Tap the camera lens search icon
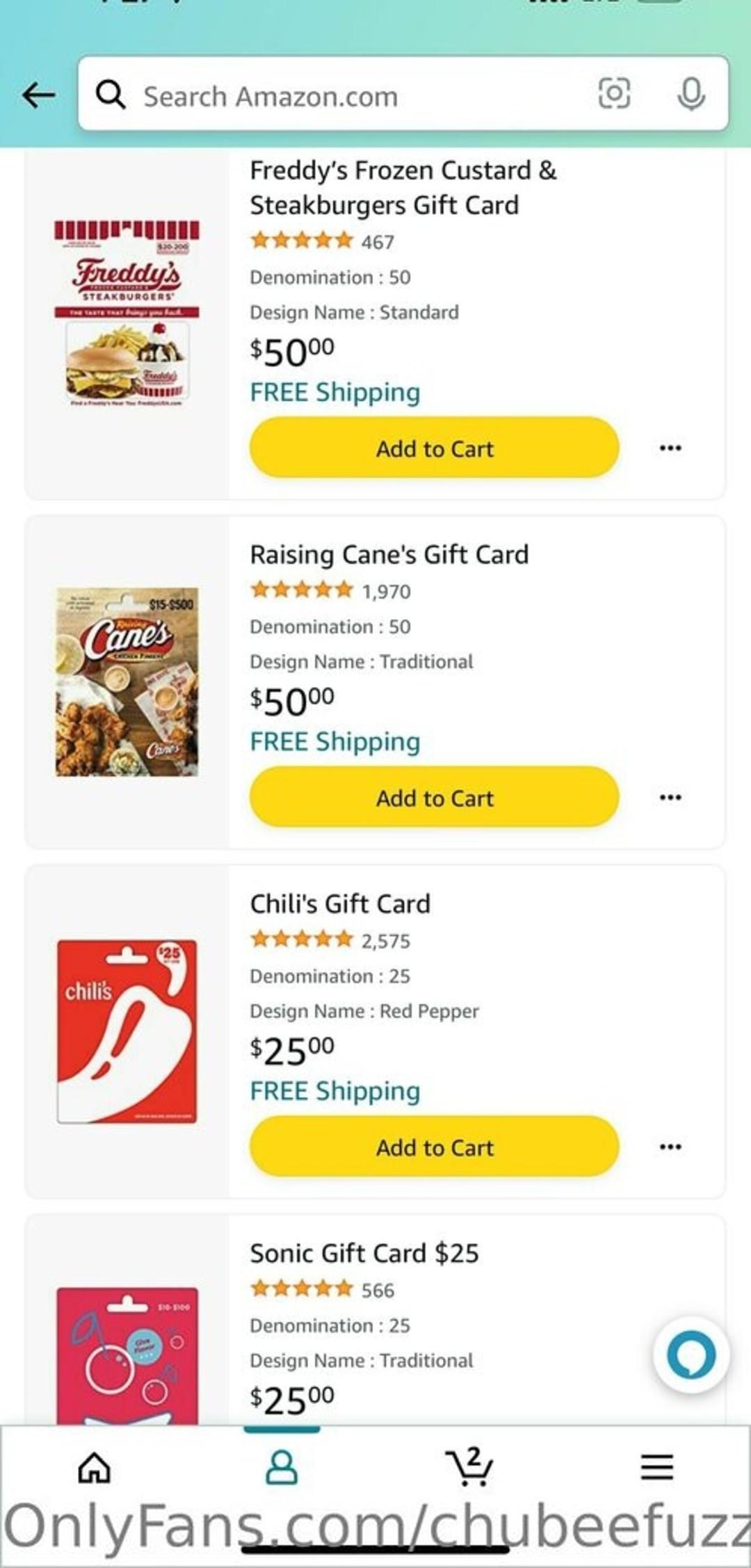Screen dimensions: 751x1568 coord(614,94)
